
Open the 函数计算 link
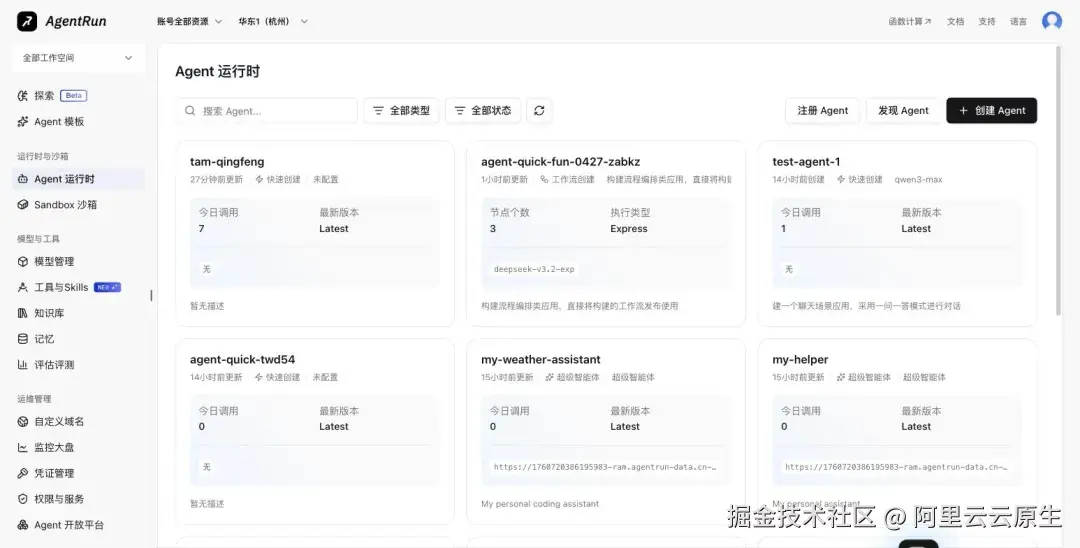(x=909, y=21)
